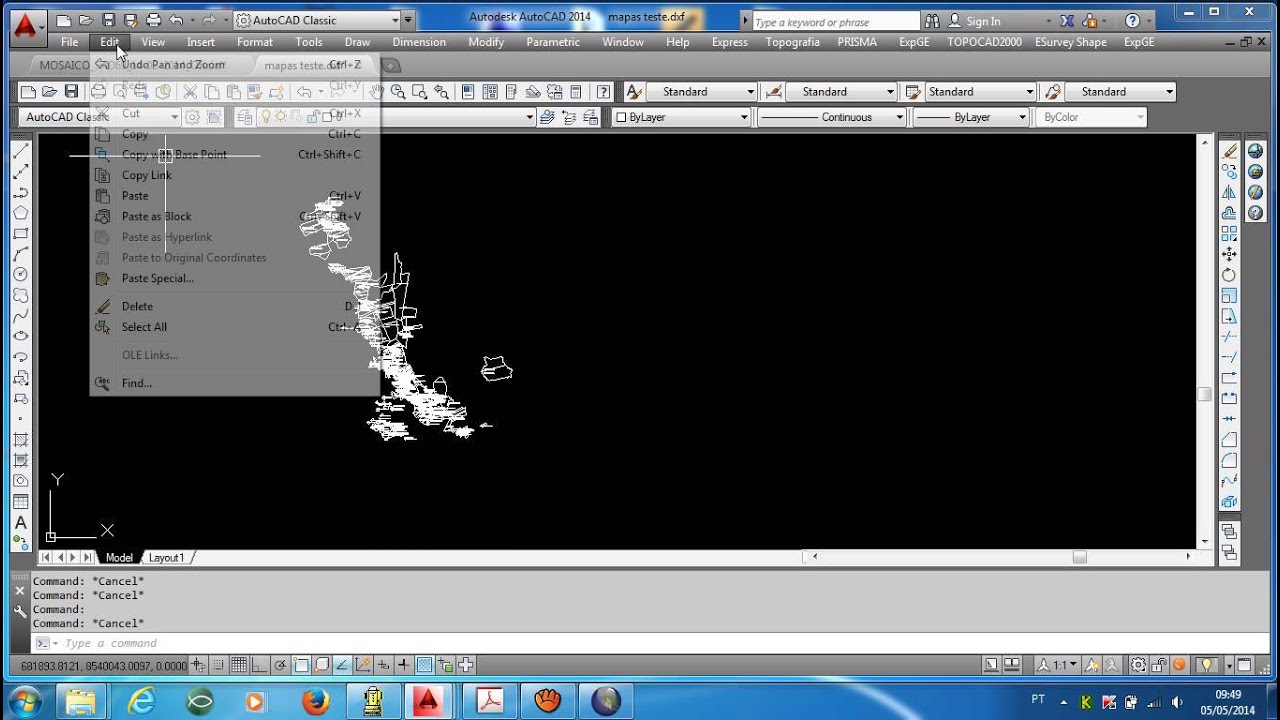The height and width of the screenshot is (720, 1280).
Task: Select the Multiline Text tool
Action: coord(20,523)
